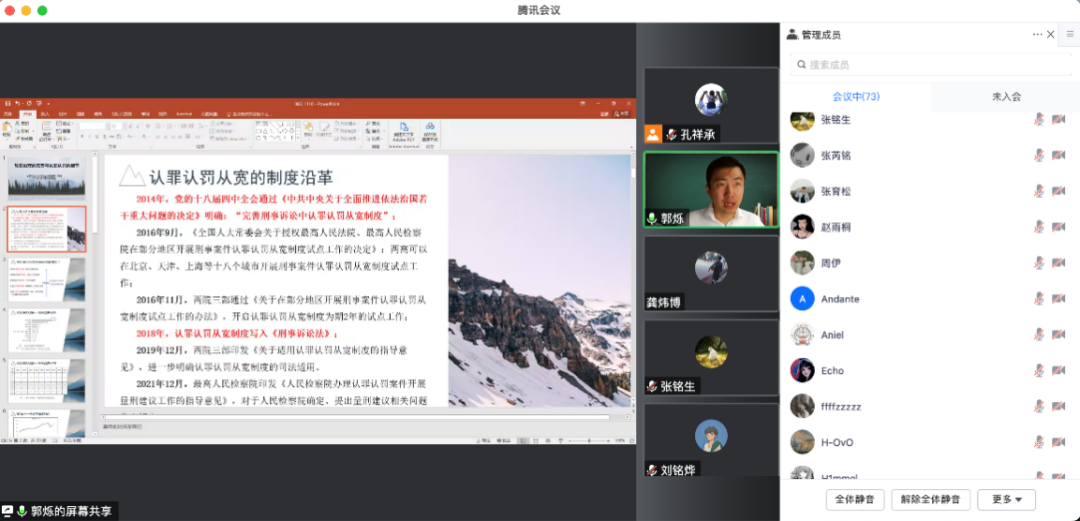Switch to the 会议中(73) tab
1080x521 pixels.
[x=855, y=97]
